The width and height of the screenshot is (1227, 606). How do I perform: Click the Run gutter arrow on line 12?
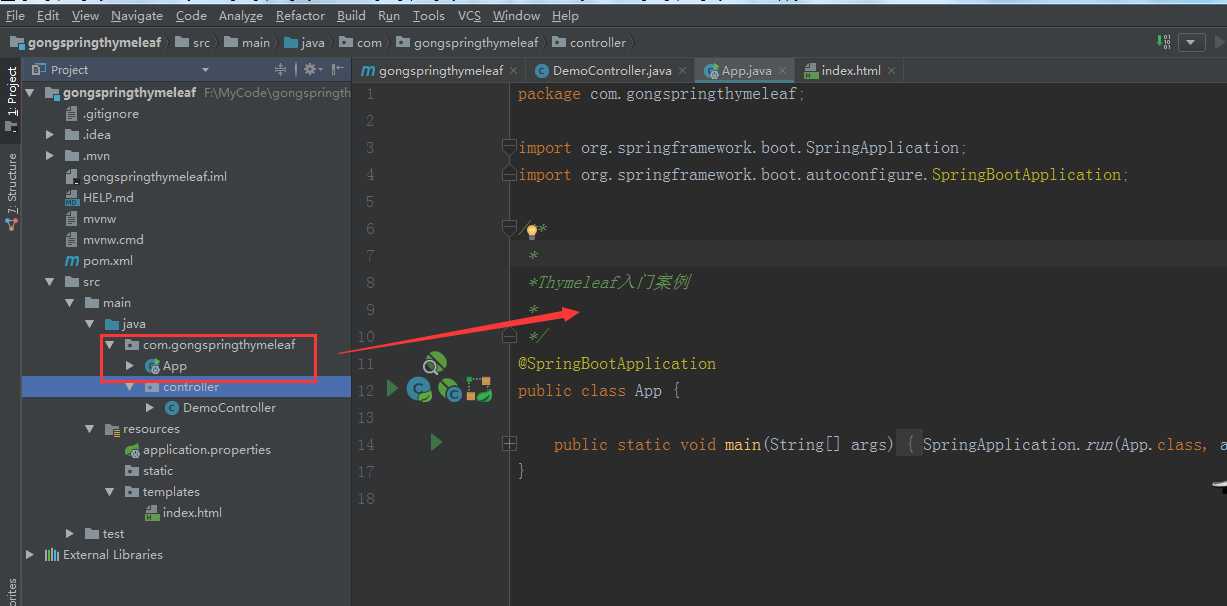click(x=392, y=389)
